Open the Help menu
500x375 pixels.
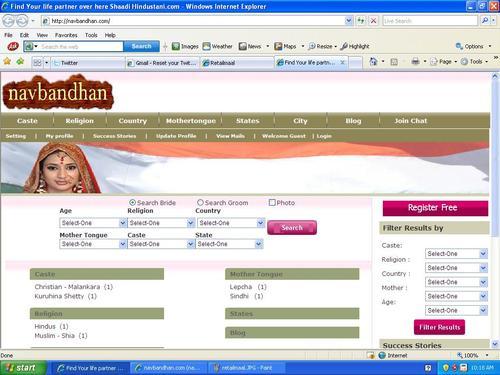tap(110, 35)
